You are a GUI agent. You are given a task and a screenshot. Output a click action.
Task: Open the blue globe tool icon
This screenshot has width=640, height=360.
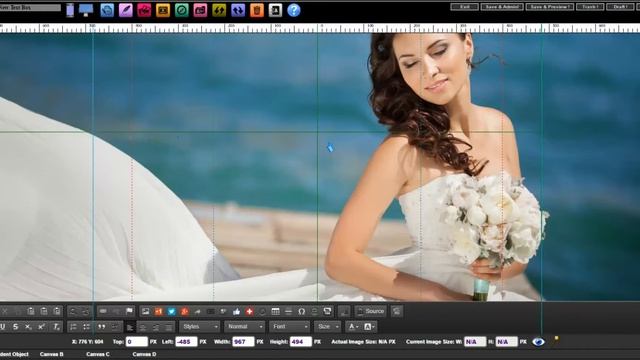[107, 10]
